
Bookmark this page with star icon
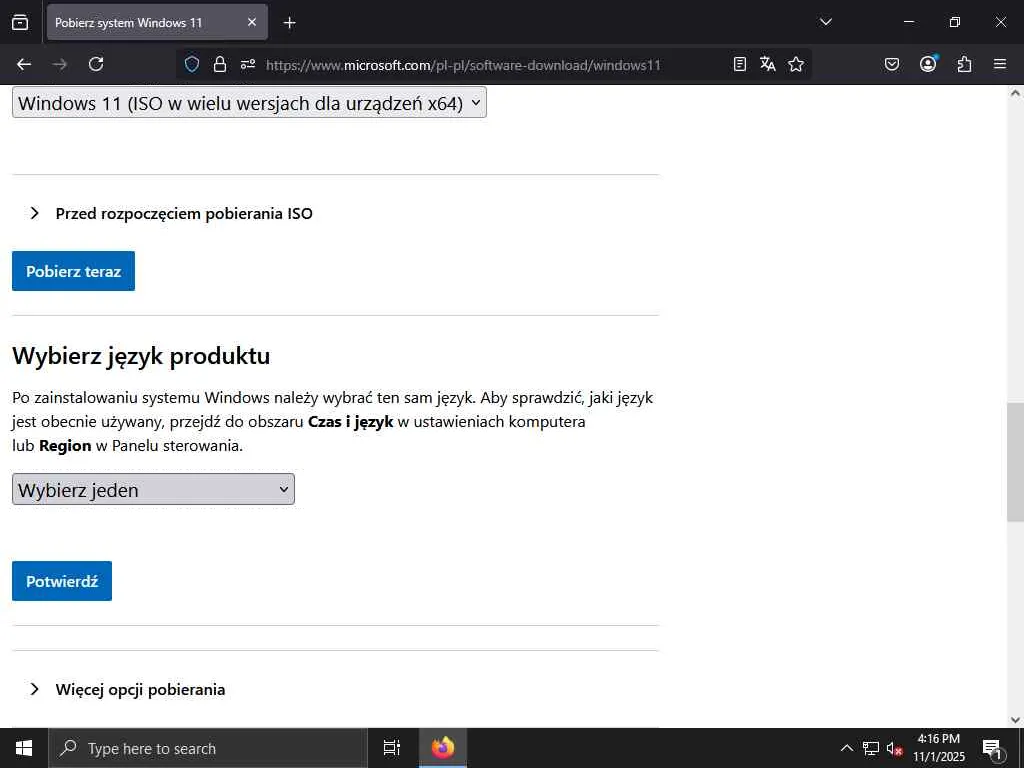coord(795,64)
